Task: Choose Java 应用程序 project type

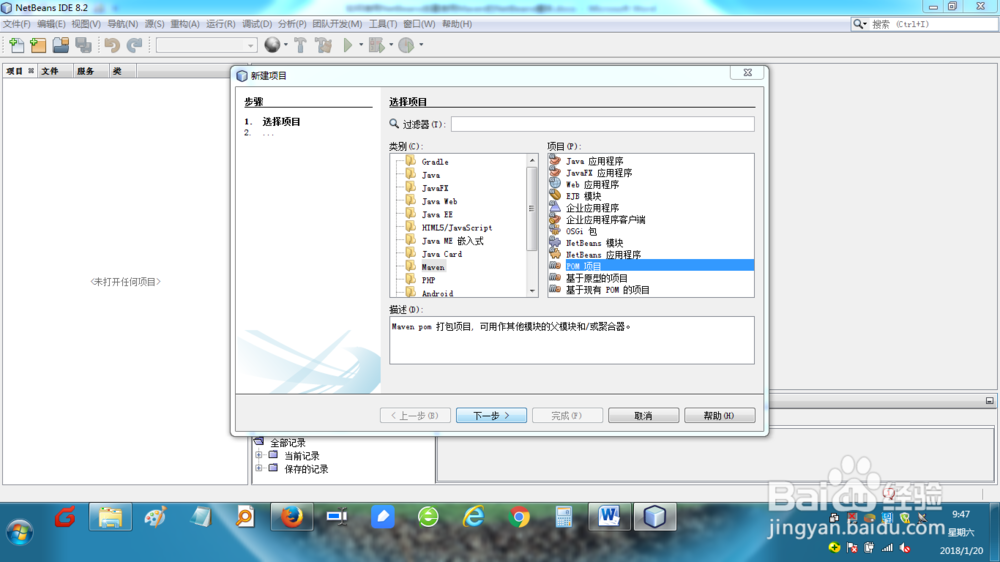Action: click(594, 161)
